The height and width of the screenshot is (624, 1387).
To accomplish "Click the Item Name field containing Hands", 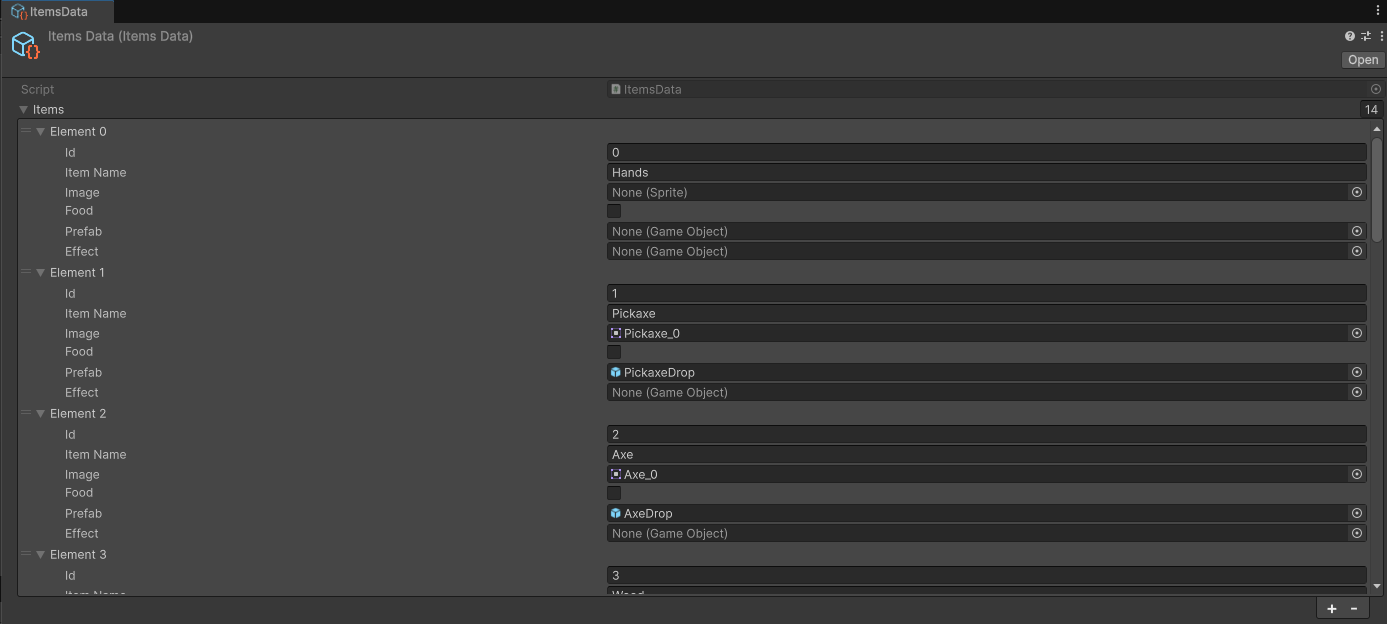I will pyautogui.click(x=985, y=172).
